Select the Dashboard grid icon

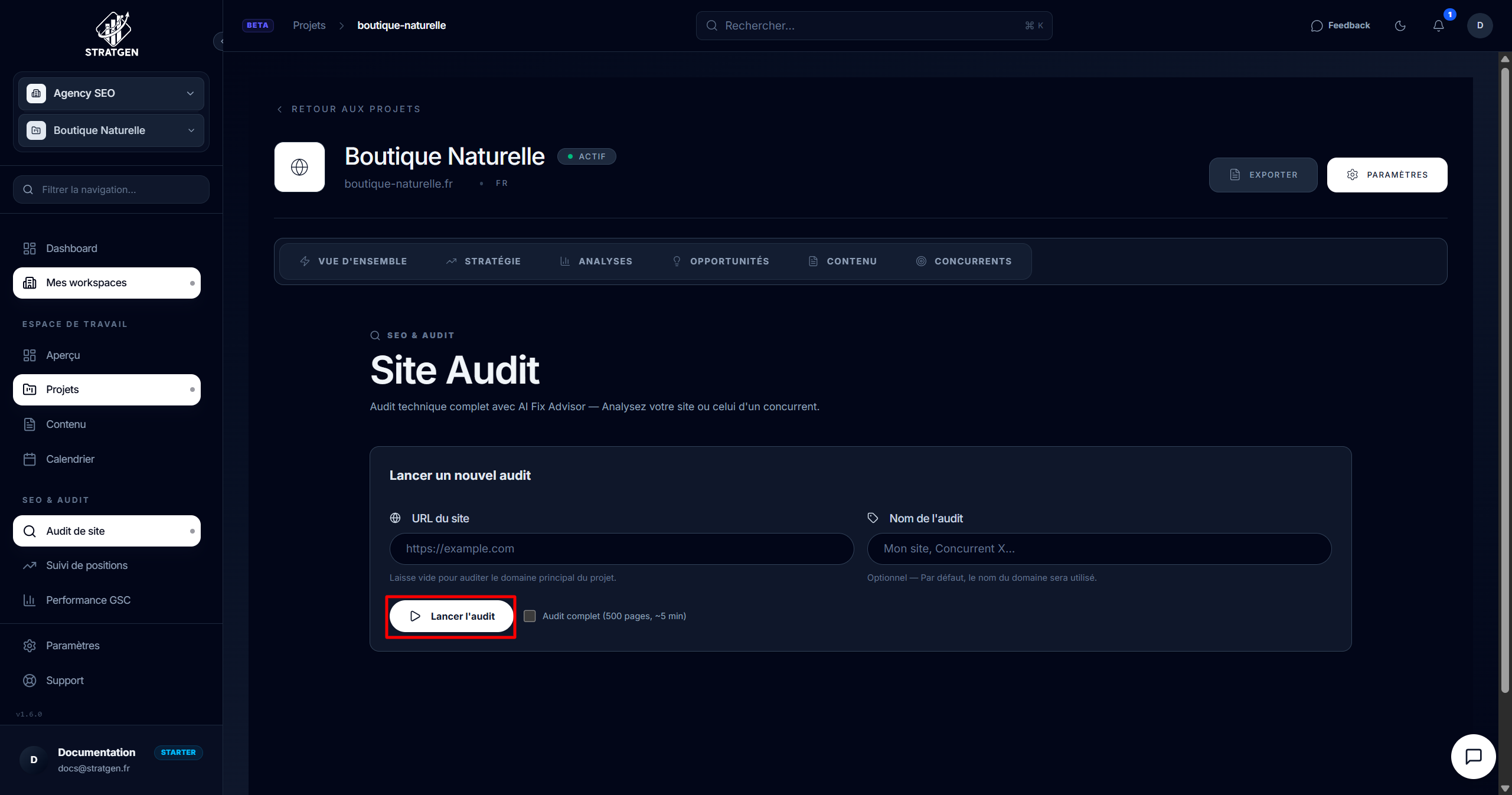(x=30, y=248)
